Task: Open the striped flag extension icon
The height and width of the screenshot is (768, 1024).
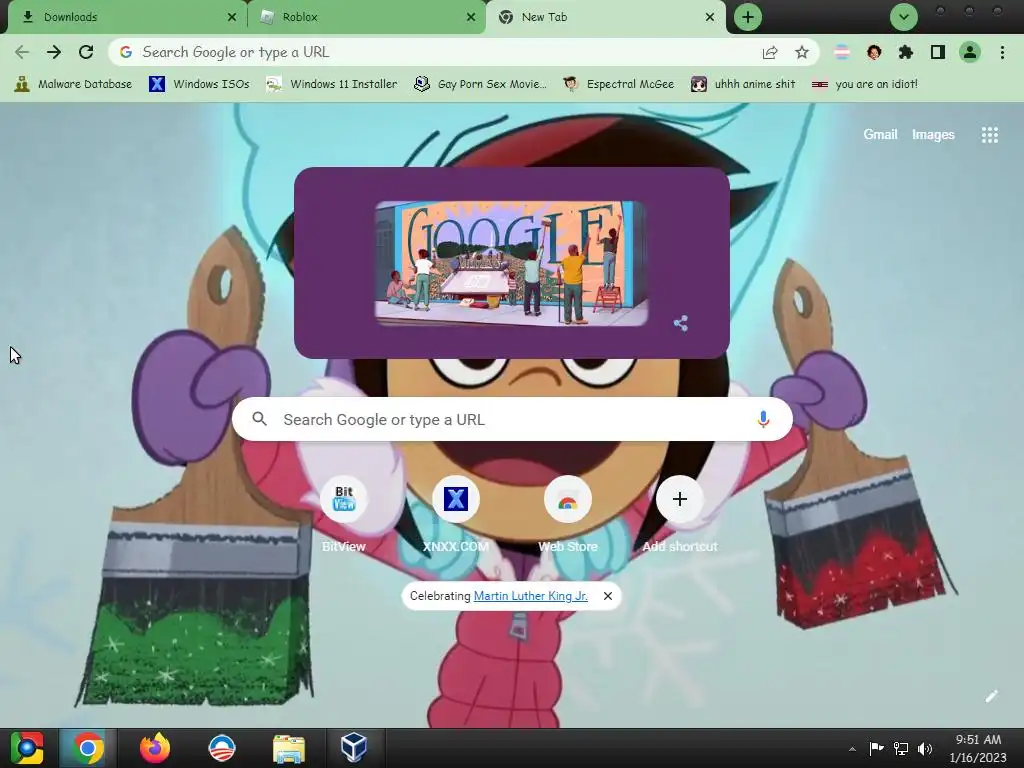Action: pos(842,52)
